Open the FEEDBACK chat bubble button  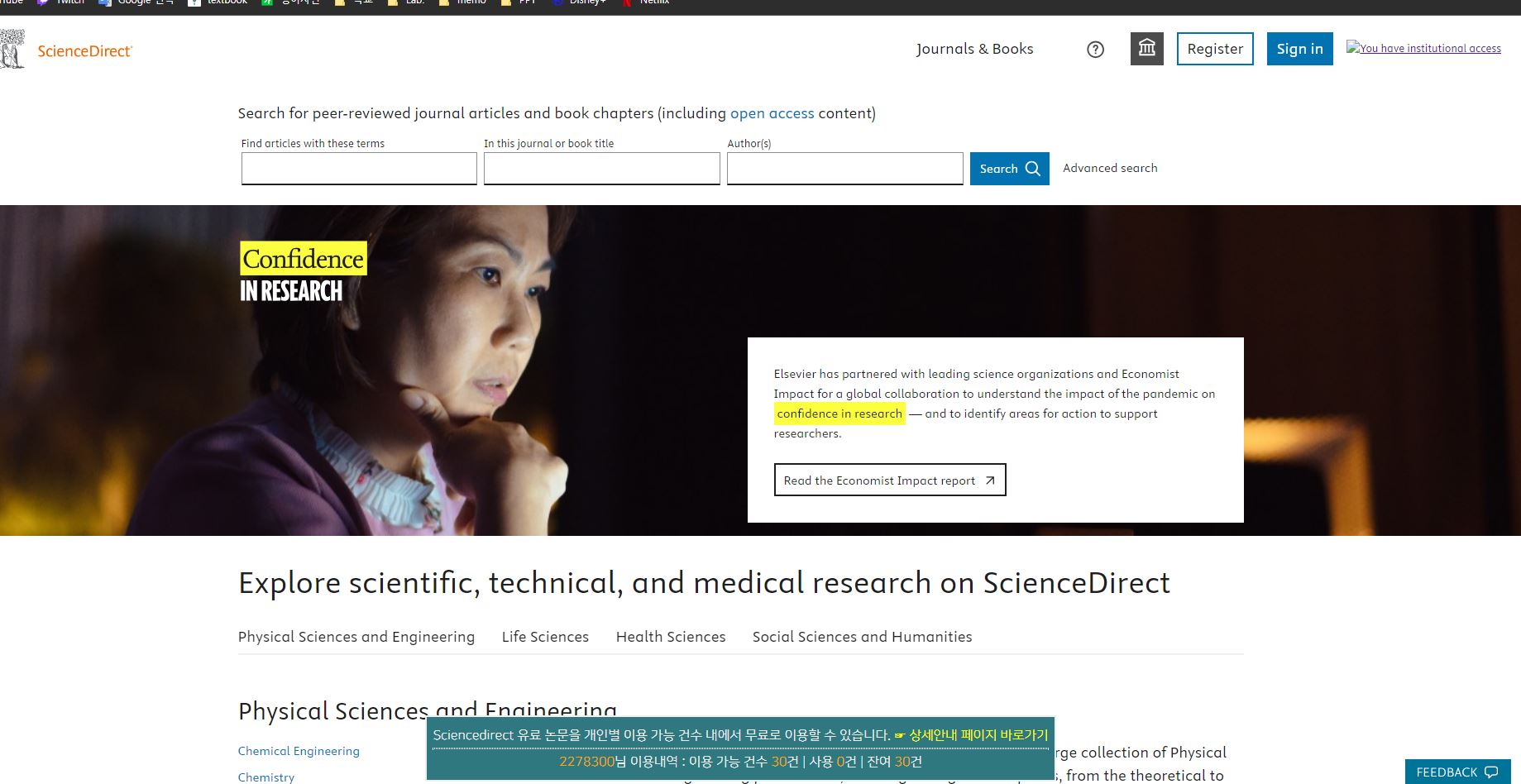(1456, 772)
